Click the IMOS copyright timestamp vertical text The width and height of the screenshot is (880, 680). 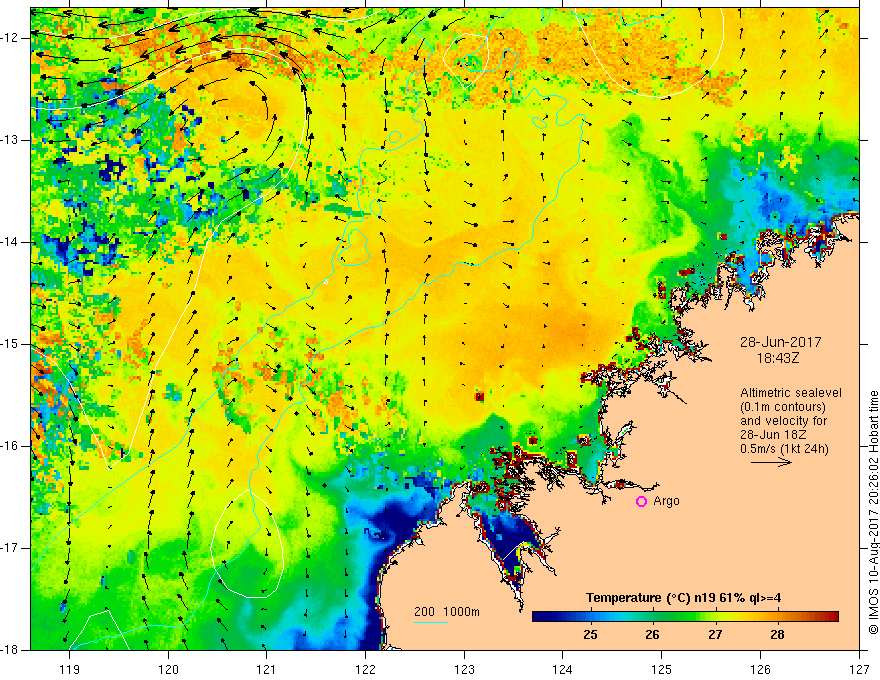[x=873, y=512]
